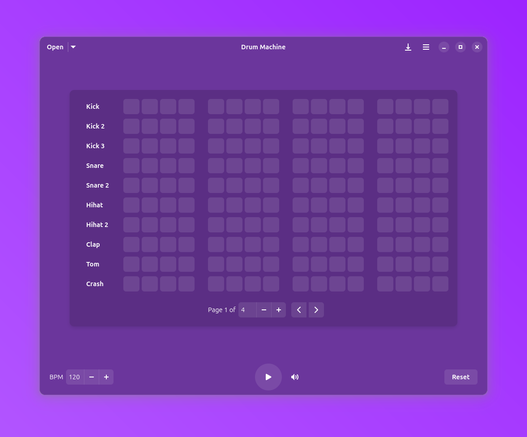Toggle the second Hihat 2 step
Screen dimensions: 527x437
click(x=150, y=225)
